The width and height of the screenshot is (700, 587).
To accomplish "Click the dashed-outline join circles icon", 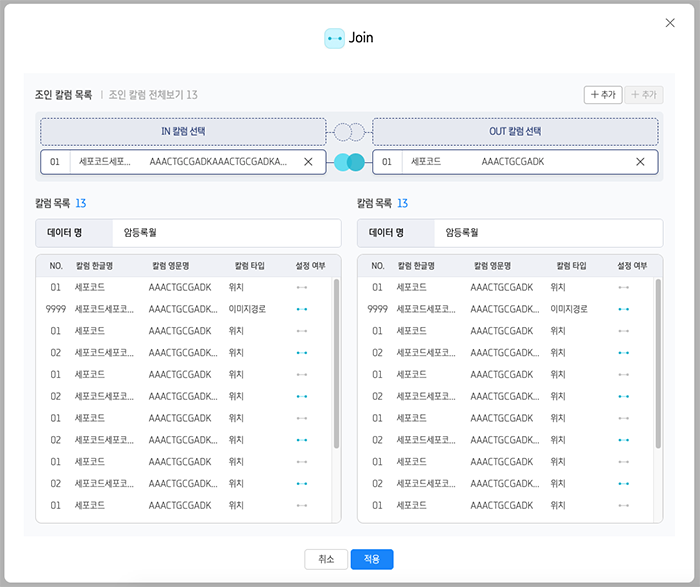I will pyautogui.click(x=349, y=131).
